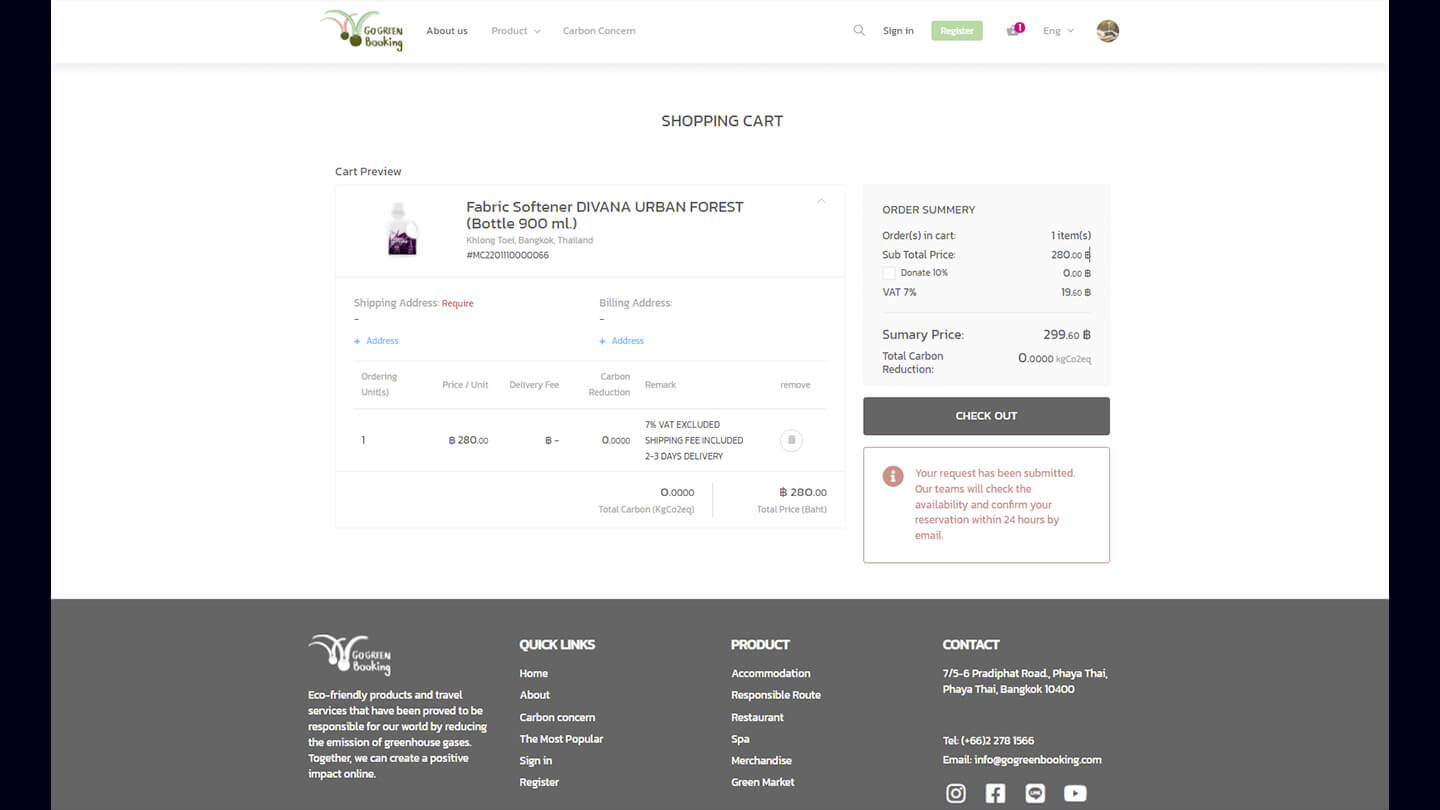Screen dimensions: 1440x810
Task: Click the Fabric Softener product thumbnail
Action: click(x=402, y=229)
